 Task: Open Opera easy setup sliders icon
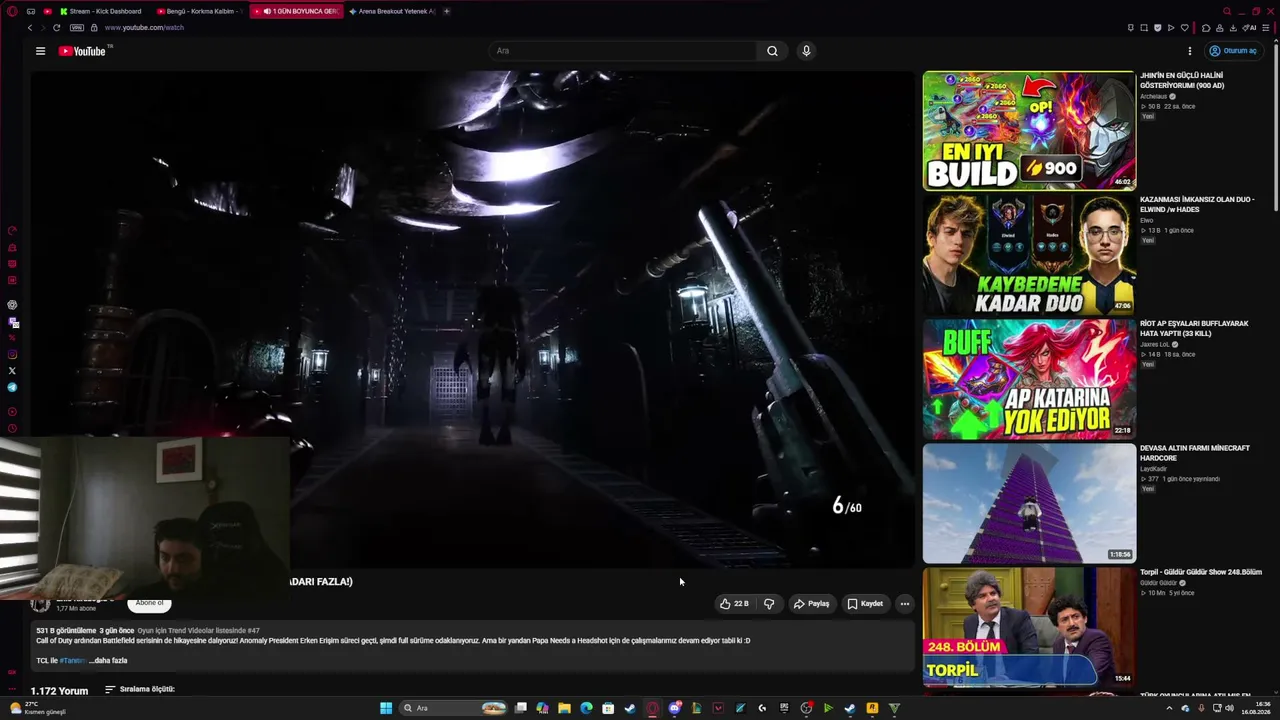[x=1266, y=28]
